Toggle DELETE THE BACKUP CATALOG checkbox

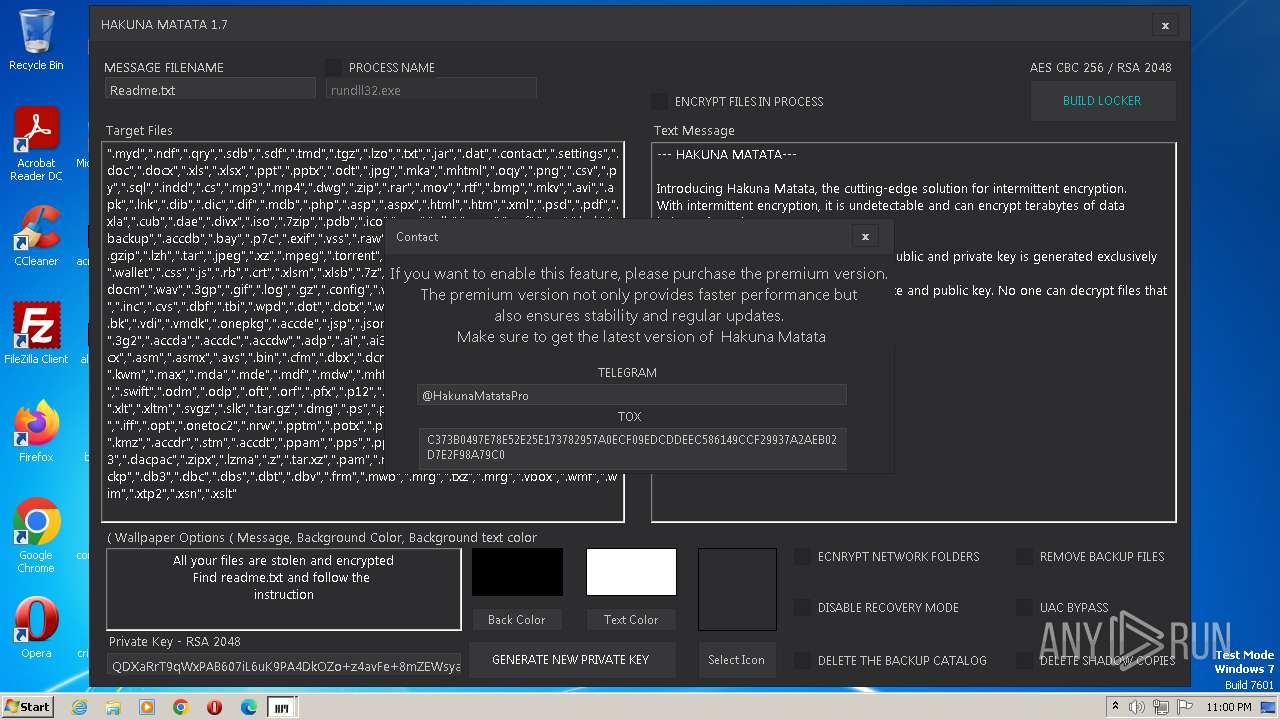pyautogui.click(x=802, y=660)
